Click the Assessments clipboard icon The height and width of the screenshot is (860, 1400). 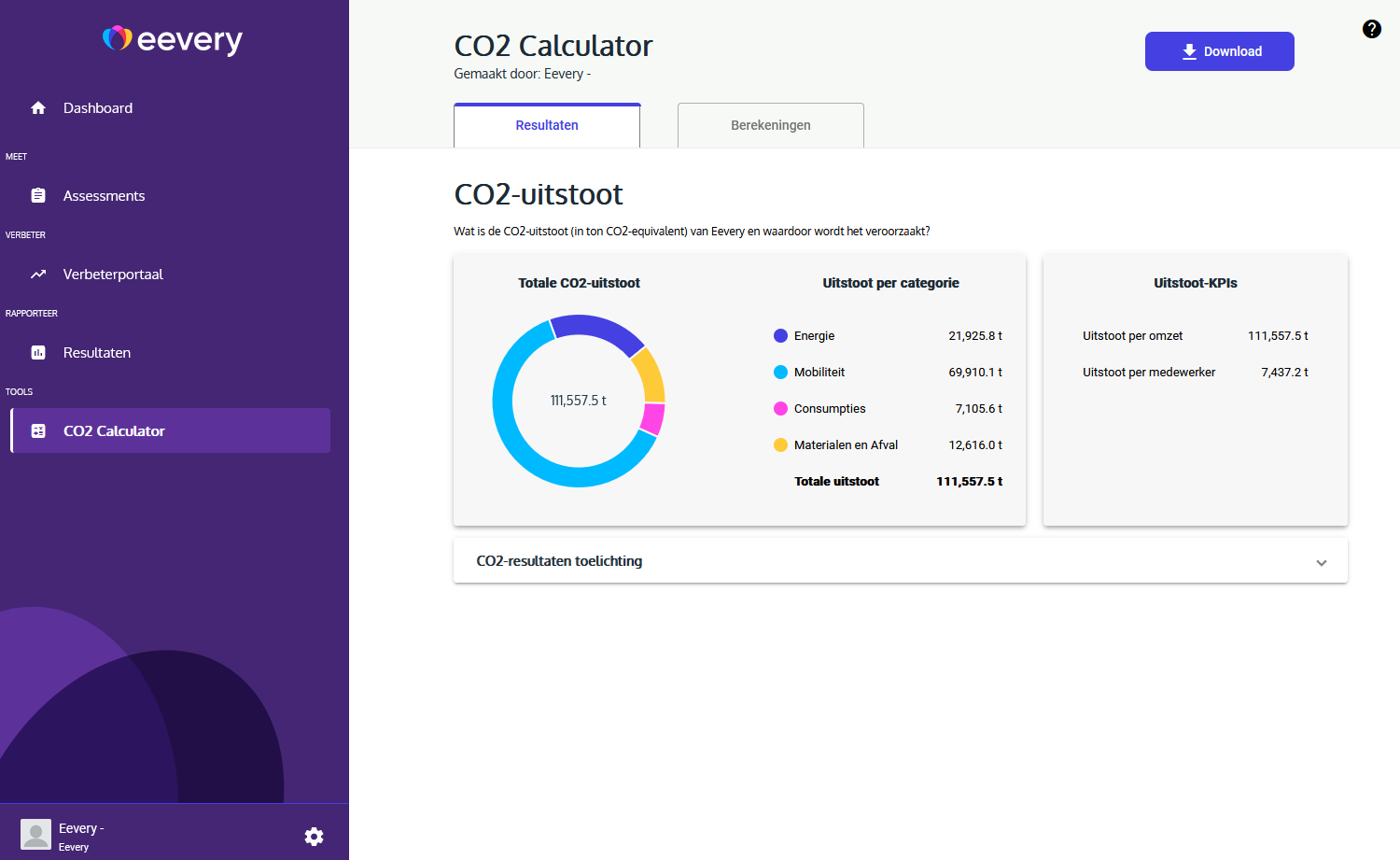(x=38, y=196)
